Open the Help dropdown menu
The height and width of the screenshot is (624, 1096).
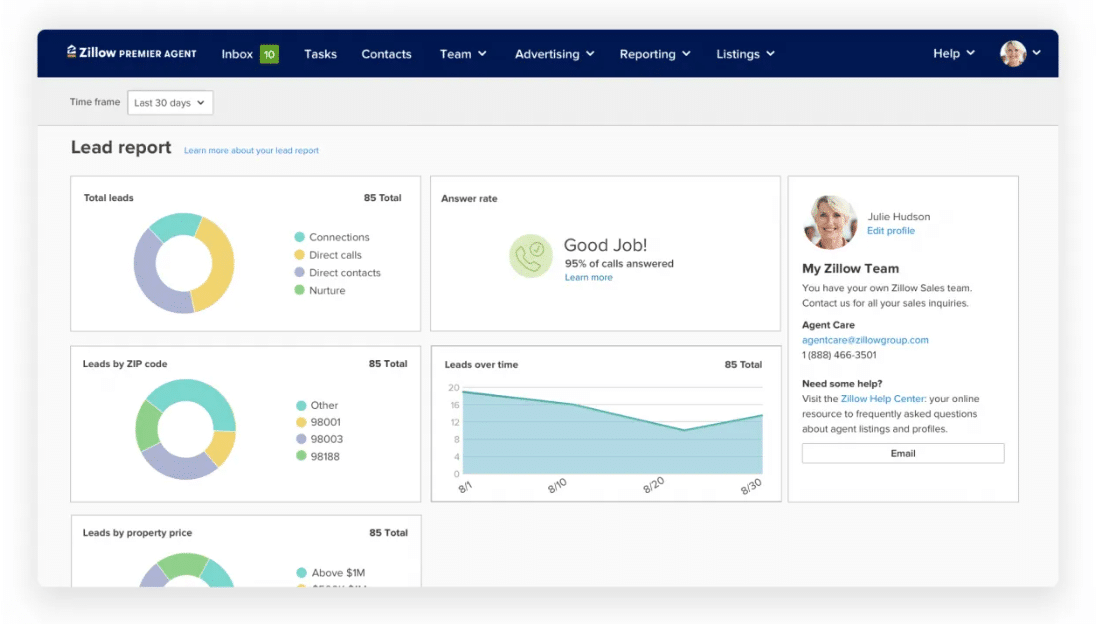(x=952, y=54)
